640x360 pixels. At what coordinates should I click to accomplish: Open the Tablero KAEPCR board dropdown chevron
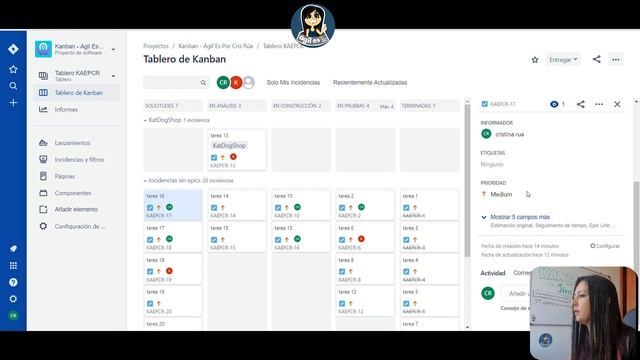point(113,76)
